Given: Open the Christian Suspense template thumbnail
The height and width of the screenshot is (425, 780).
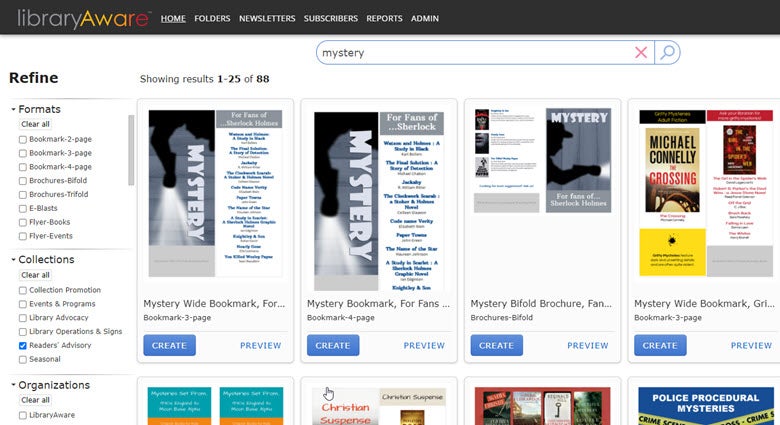Looking at the screenshot, I should [379, 406].
